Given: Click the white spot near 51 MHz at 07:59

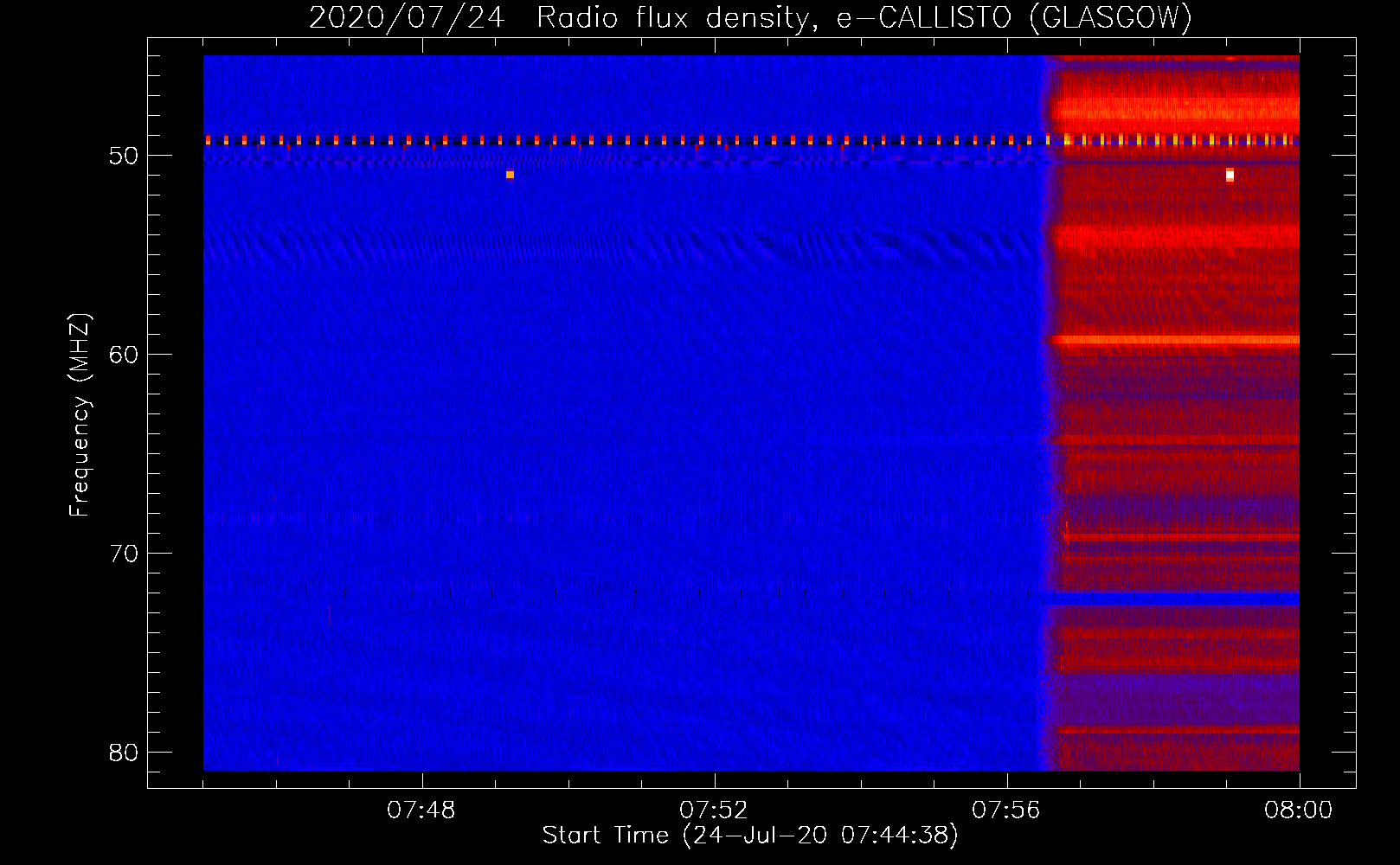Looking at the screenshot, I should coord(1230,176).
